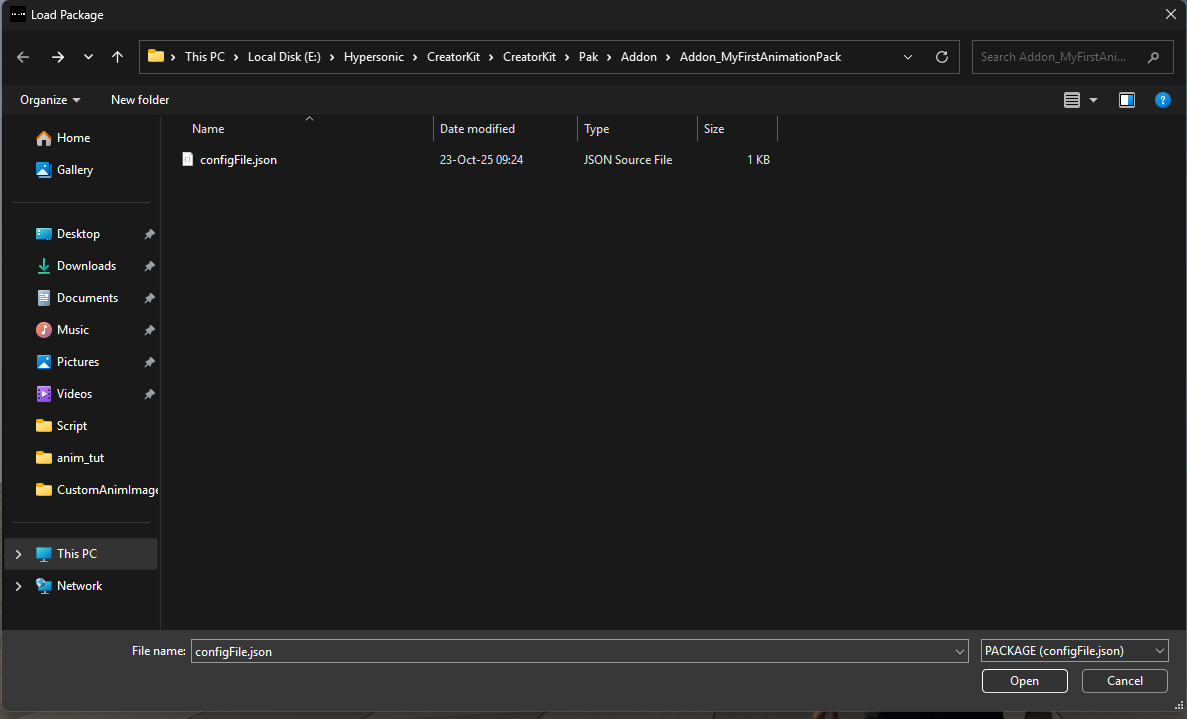Viewport: 1187px width, 719px height.
Task: Open the PACKAGE file type dropdown
Action: [x=1074, y=651]
